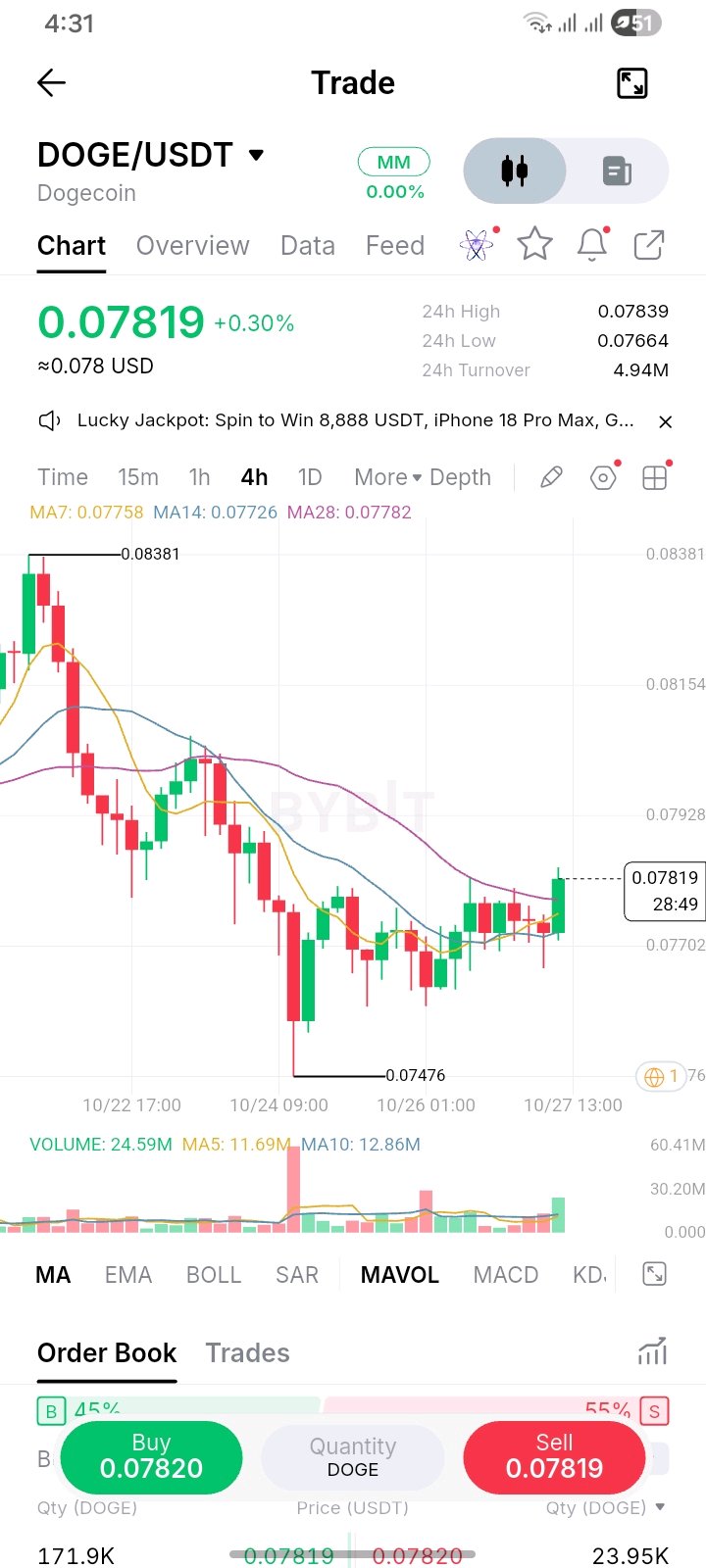
Task: Add pair to favorites with star icon
Action: pos(535,244)
